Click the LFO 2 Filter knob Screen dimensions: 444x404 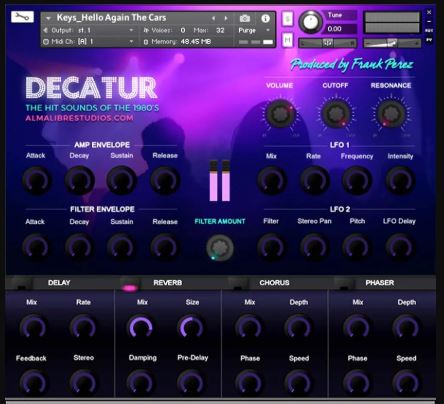(x=272, y=247)
